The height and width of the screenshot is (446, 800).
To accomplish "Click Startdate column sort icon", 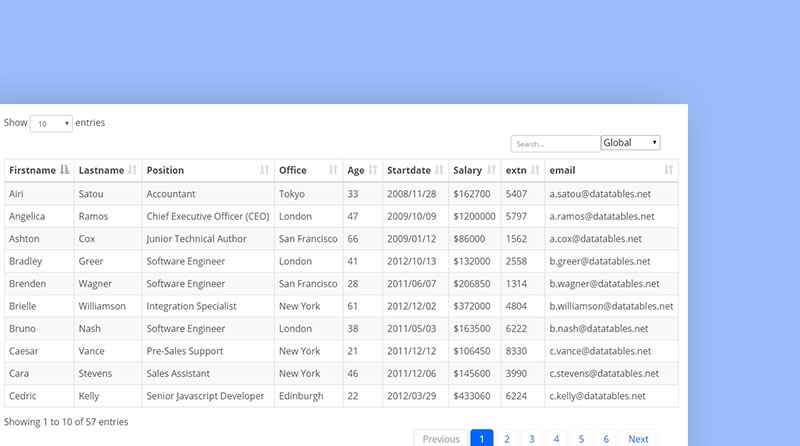I will tap(439, 170).
